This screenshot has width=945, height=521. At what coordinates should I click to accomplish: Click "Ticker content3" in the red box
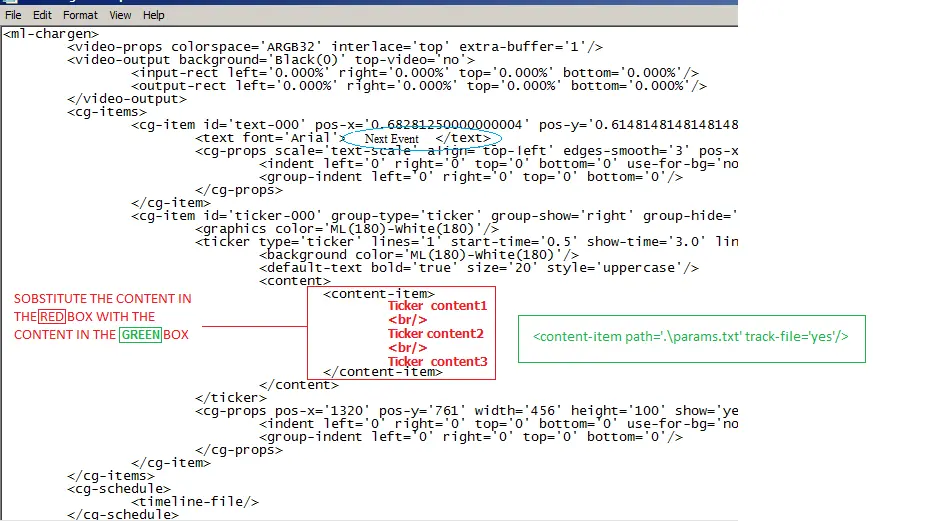[437, 361]
